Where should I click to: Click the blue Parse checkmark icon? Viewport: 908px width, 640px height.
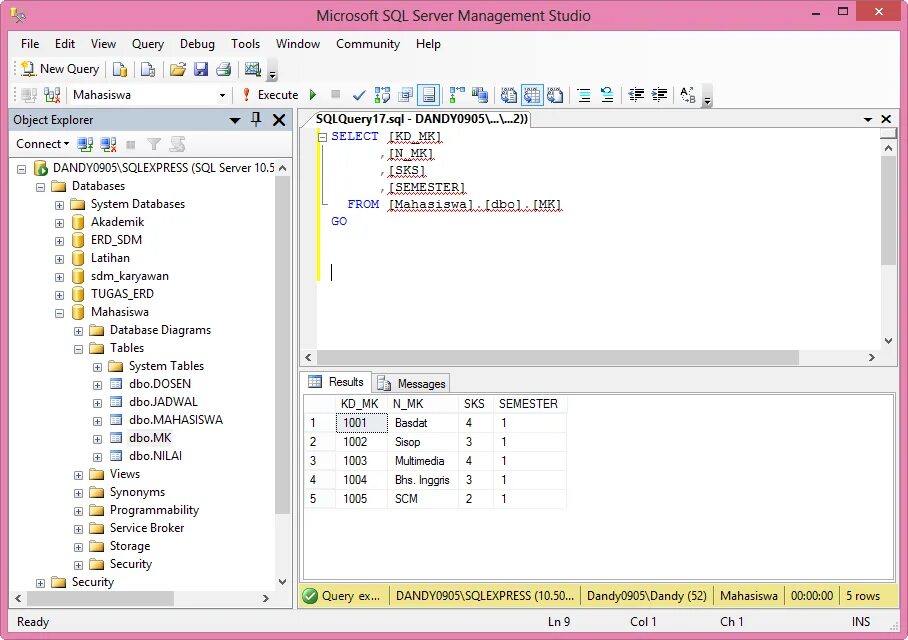[359, 95]
